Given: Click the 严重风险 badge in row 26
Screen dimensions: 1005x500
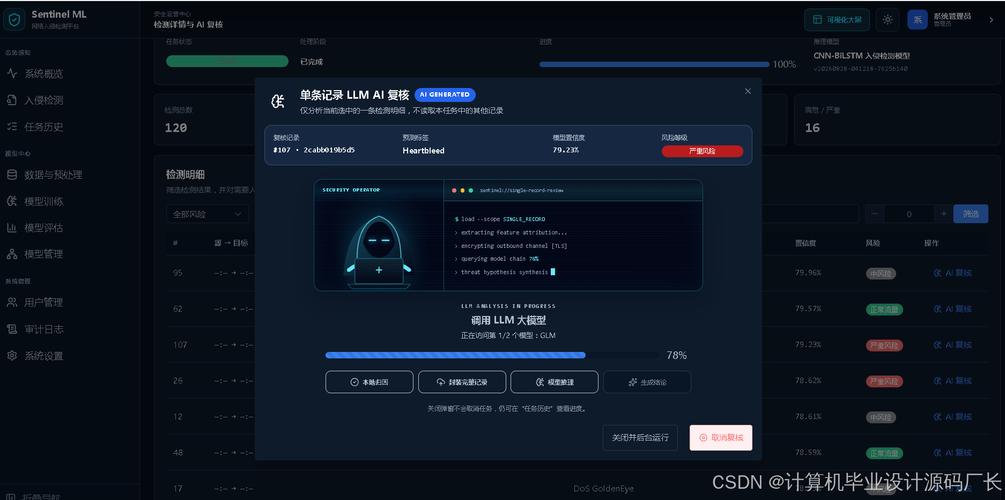Looking at the screenshot, I should (x=885, y=381).
